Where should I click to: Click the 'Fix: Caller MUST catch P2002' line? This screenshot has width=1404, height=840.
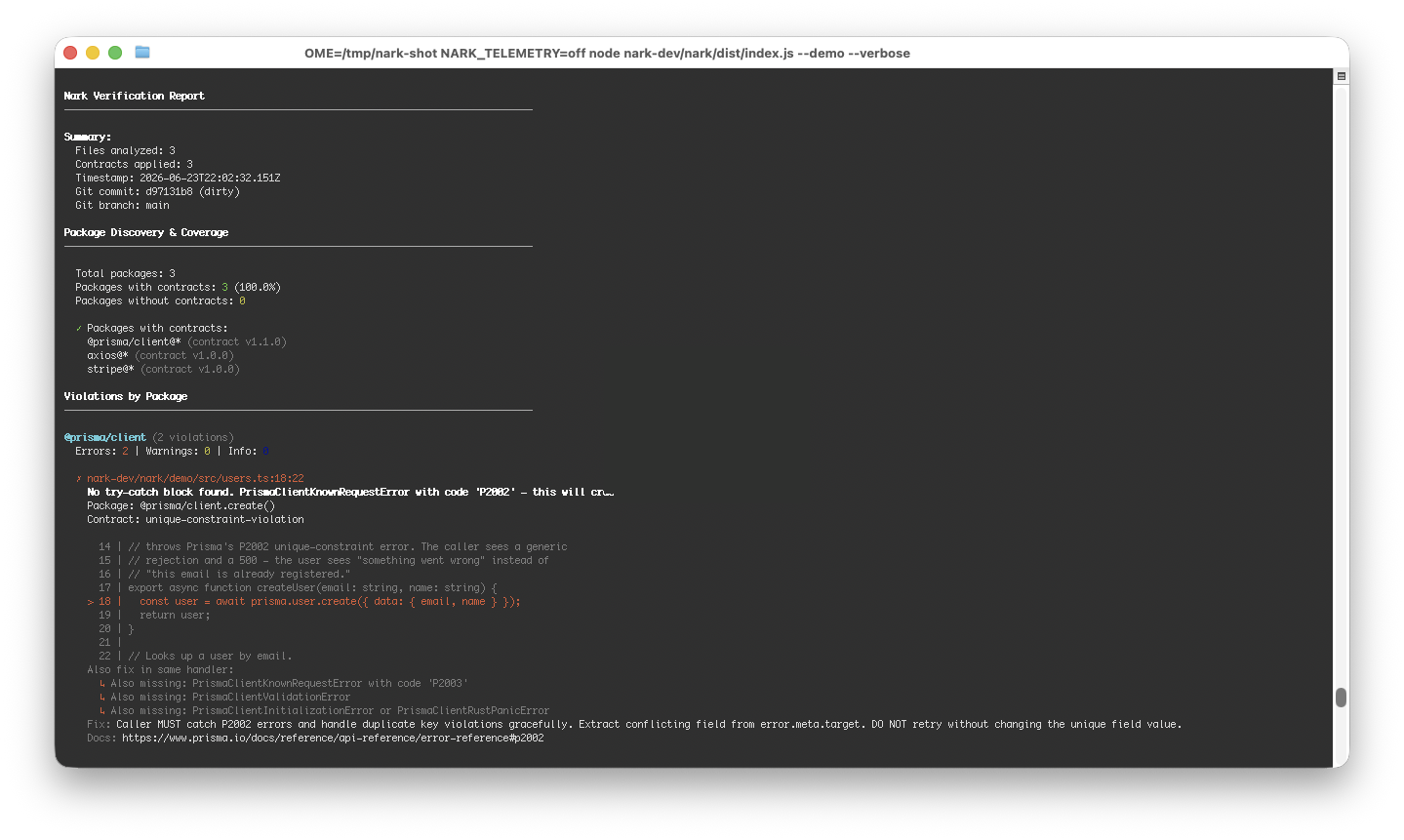[634, 724]
